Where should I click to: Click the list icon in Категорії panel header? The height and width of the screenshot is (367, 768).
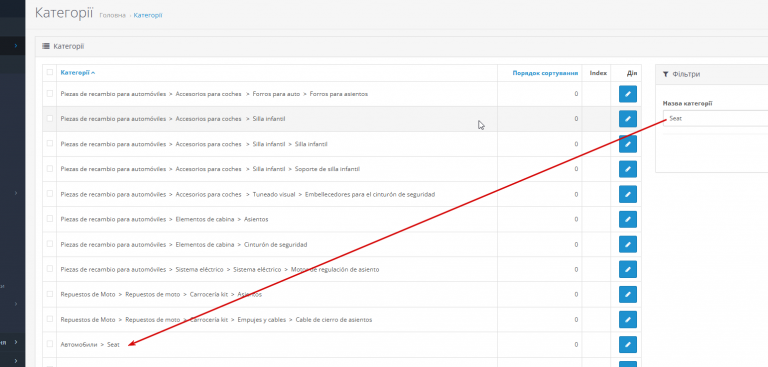click(46, 46)
